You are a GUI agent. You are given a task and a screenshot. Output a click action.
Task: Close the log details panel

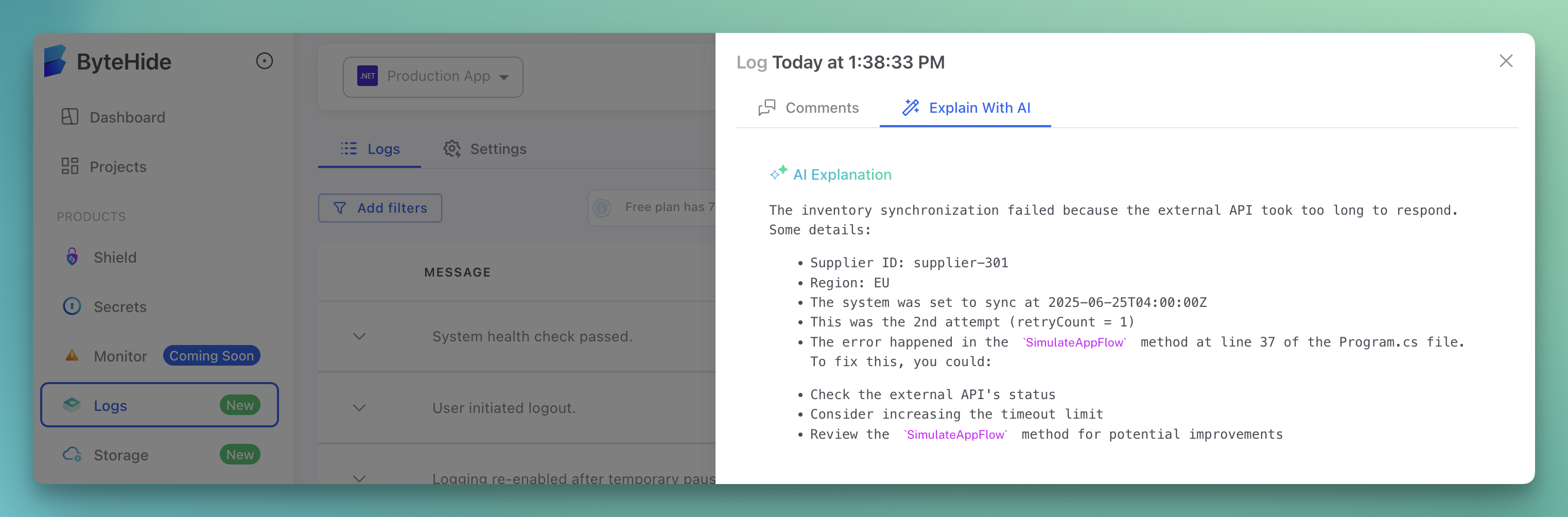(1505, 61)
